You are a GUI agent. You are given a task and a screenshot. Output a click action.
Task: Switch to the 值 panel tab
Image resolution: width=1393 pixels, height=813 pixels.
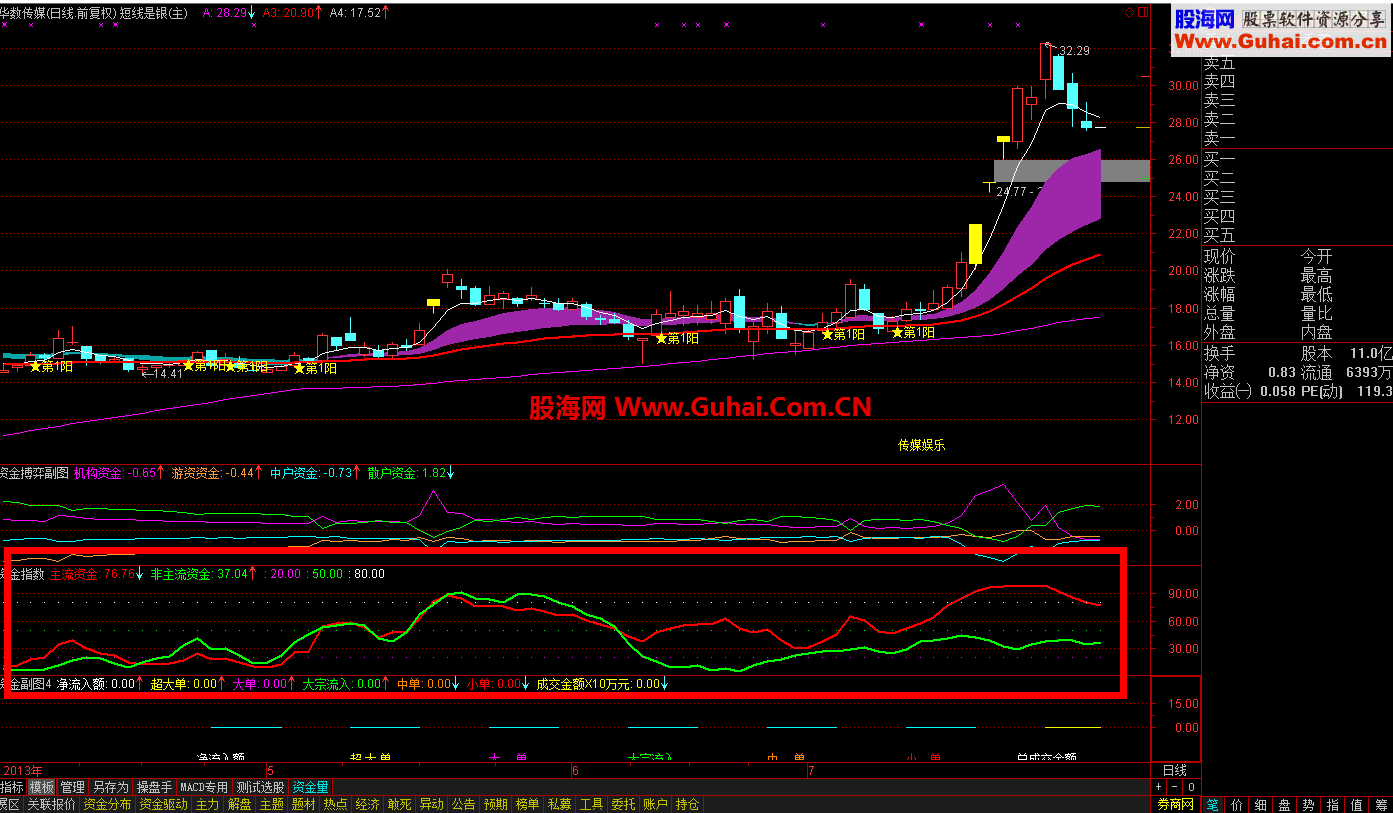(x=1357, y=804)
